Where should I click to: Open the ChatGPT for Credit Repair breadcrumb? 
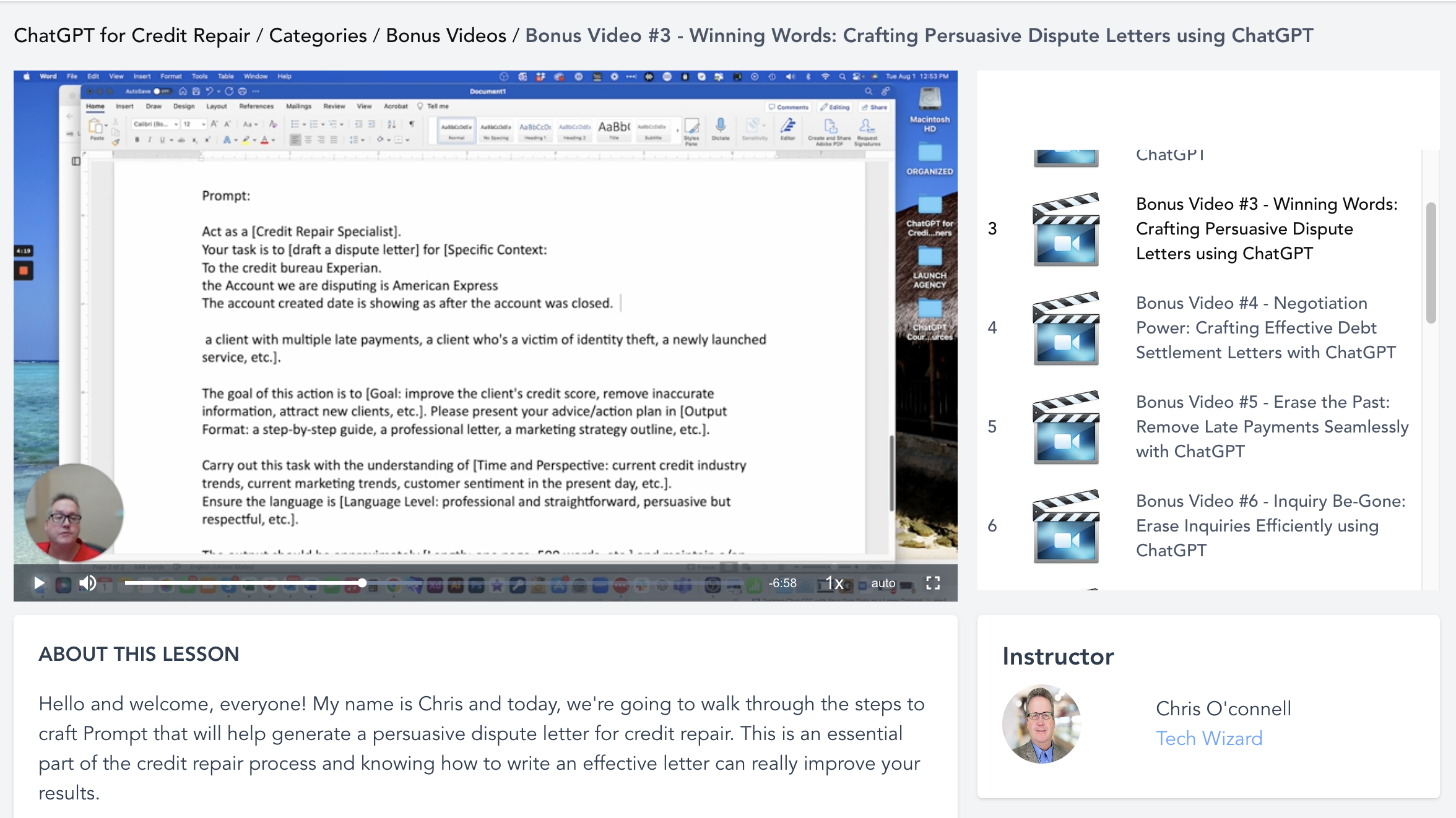tap(132, 35)
